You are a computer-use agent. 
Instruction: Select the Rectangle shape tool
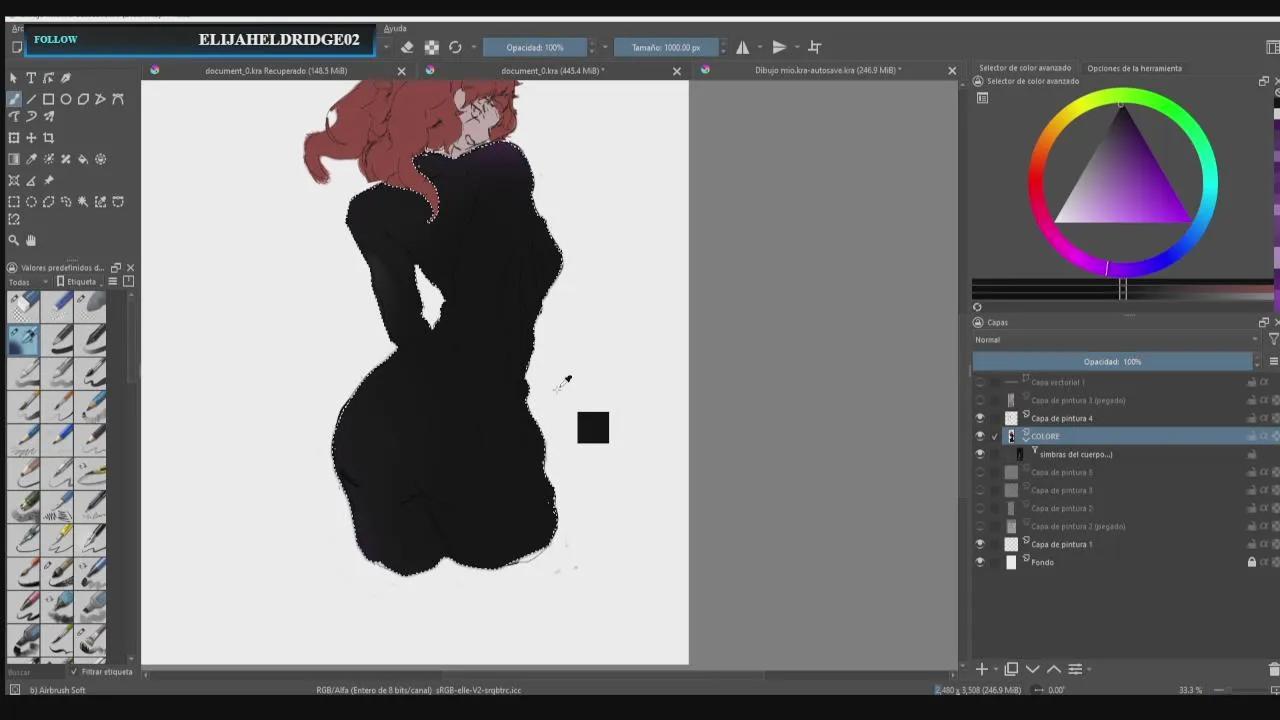coord(48,99)
